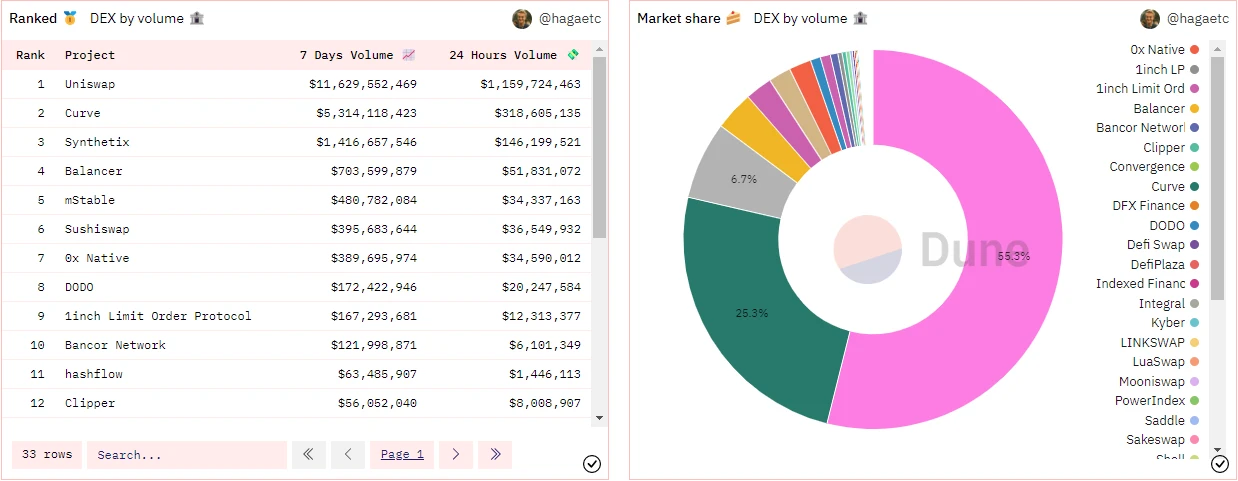Sort by the 7 Days Volume column header
Image resolution: width=1238 pixels, height=481 pixels.
click(x=357, y=55)
